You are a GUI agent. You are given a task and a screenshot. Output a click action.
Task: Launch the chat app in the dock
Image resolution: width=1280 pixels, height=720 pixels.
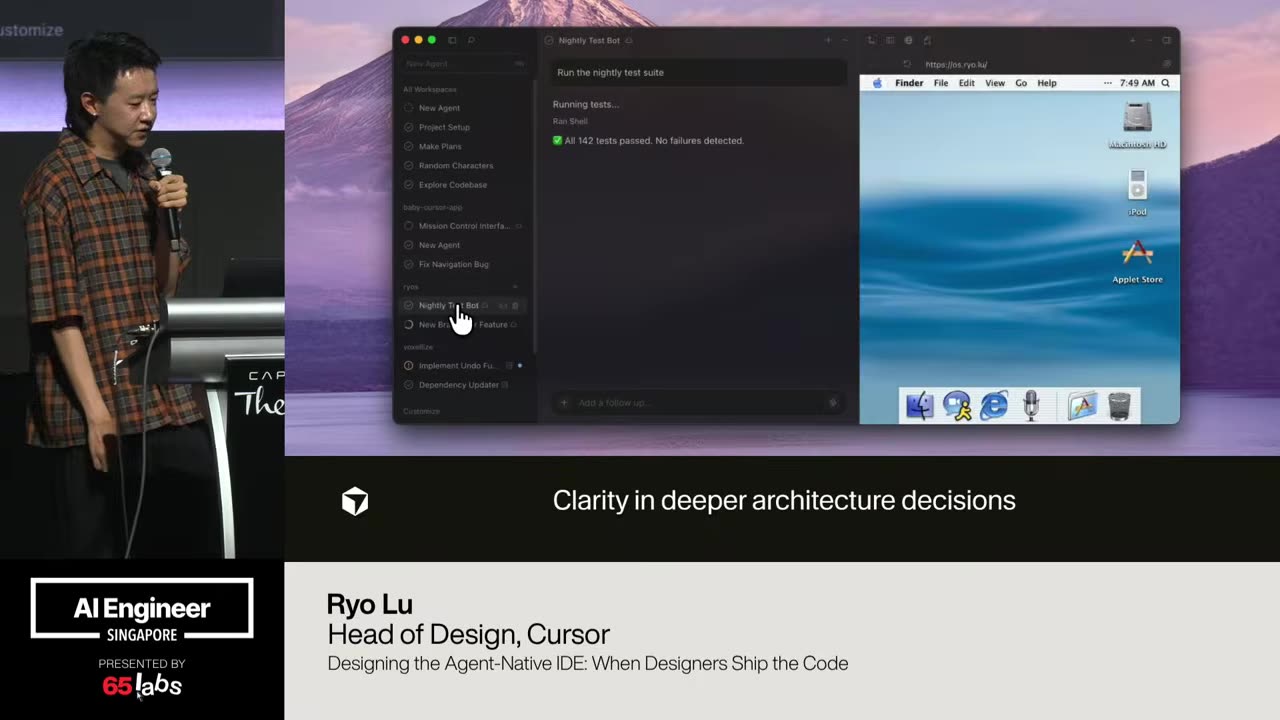pos(957,405)
